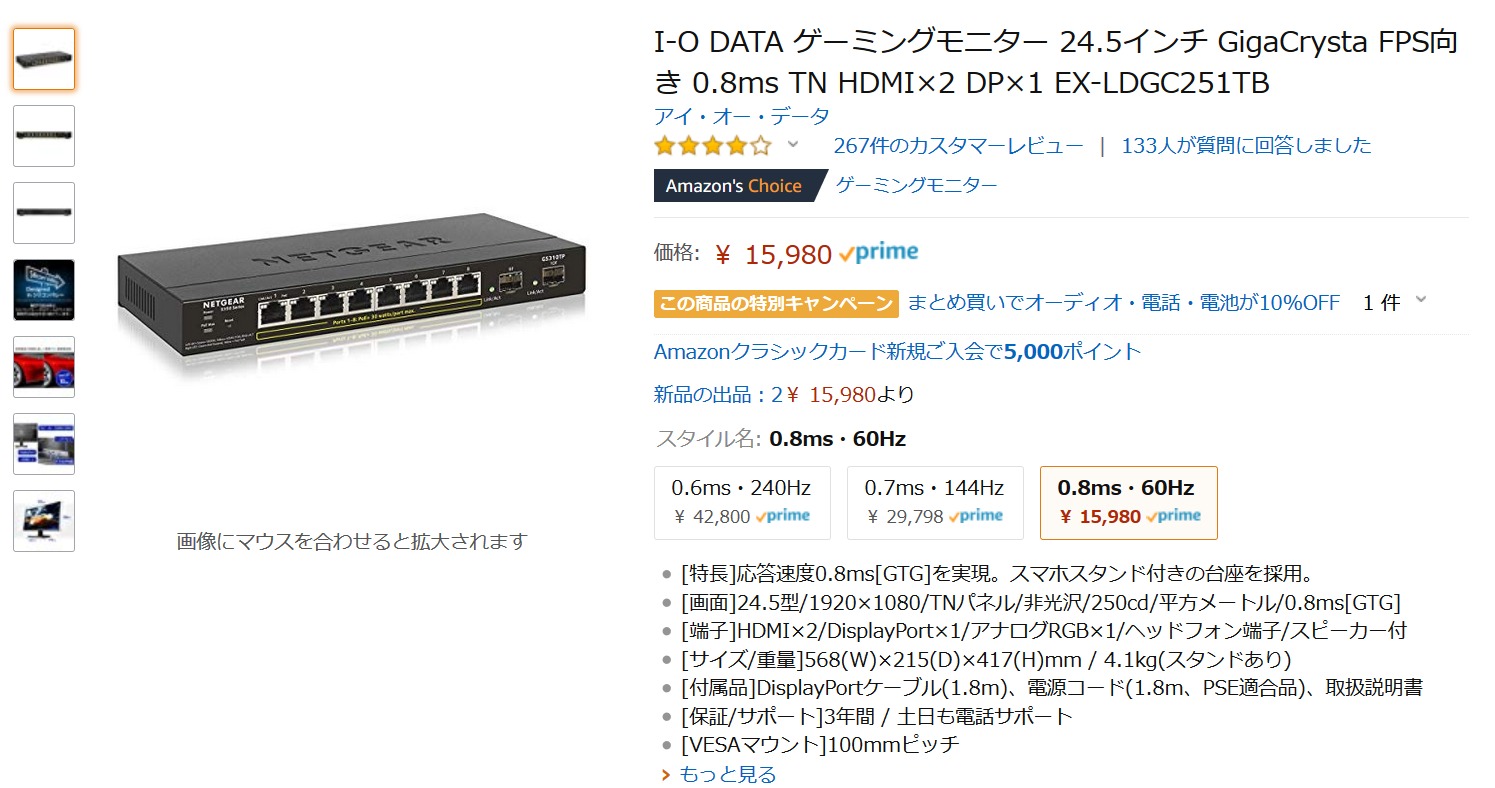Click the Amazon's Choice badge
This screenshot has height=788, width=1495.
coord(734,186)
